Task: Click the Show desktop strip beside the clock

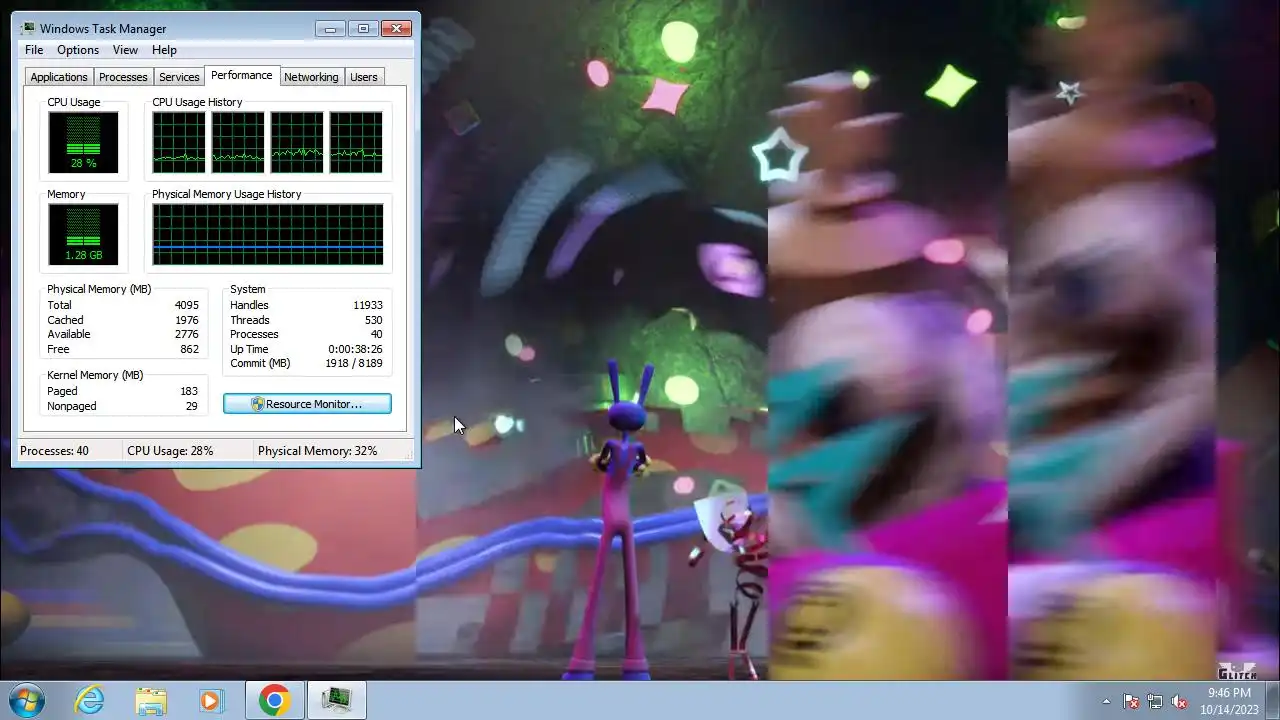Action: pyautogui.click(x=1272, y=700)
